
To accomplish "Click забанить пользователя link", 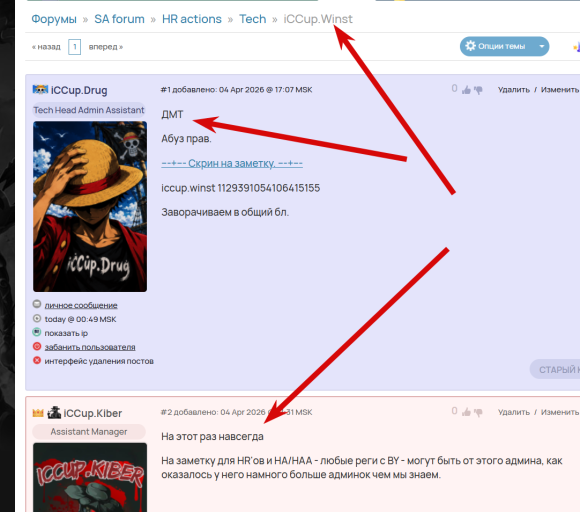I will point(90,347).
